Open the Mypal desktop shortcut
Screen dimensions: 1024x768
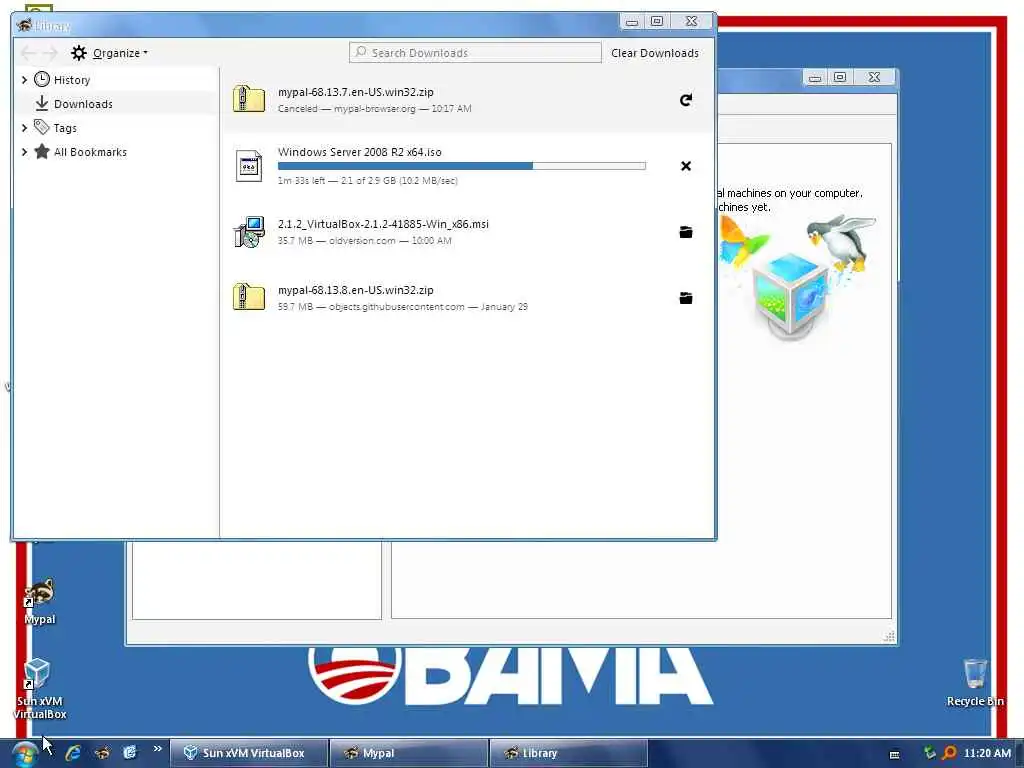(x=40, y=601)
